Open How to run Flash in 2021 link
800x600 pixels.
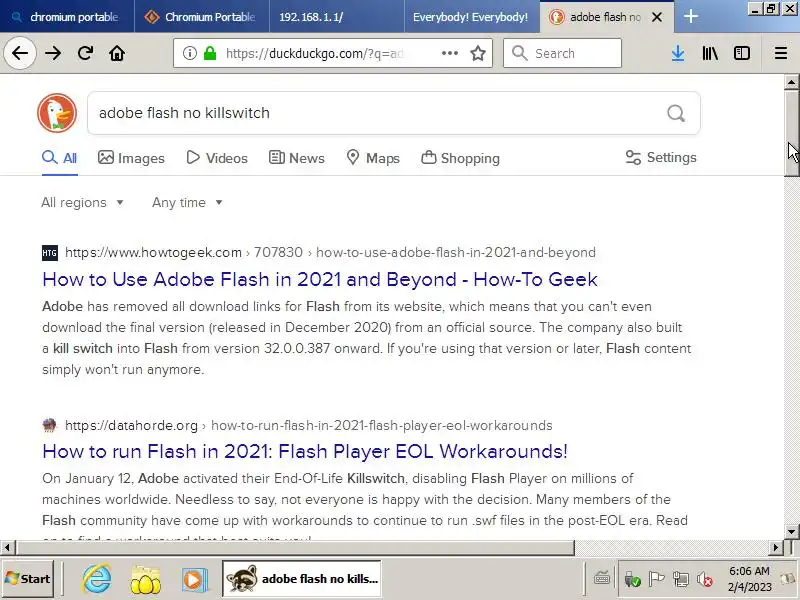tap(305, 452)
